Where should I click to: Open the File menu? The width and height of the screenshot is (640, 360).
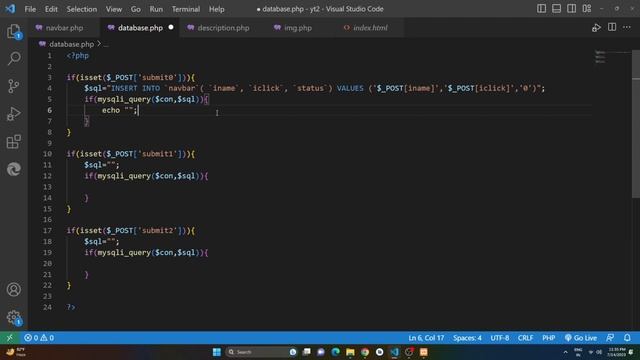(x=30, y=9)
